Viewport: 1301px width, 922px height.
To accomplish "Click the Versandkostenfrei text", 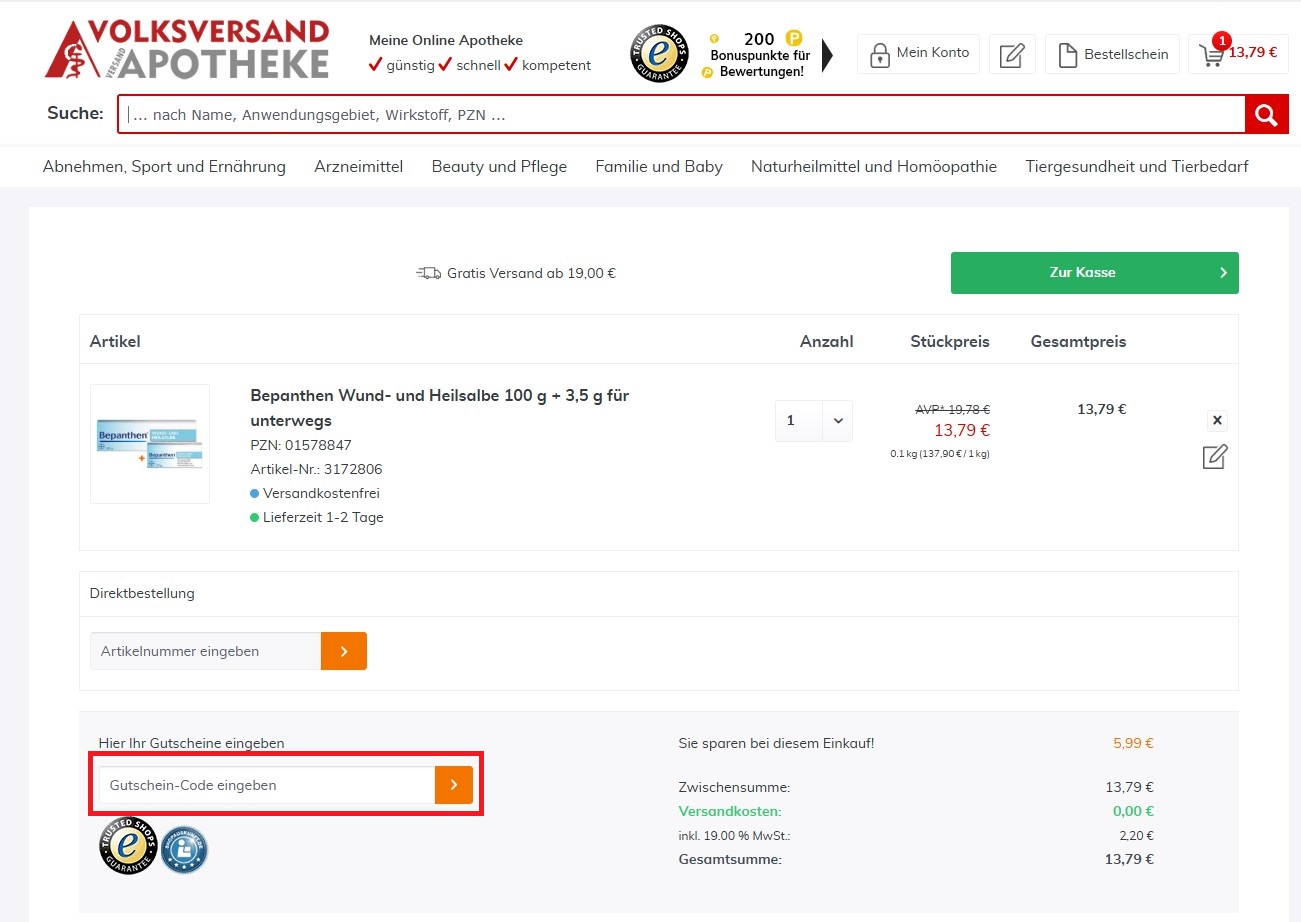I will tap(321, 493).
